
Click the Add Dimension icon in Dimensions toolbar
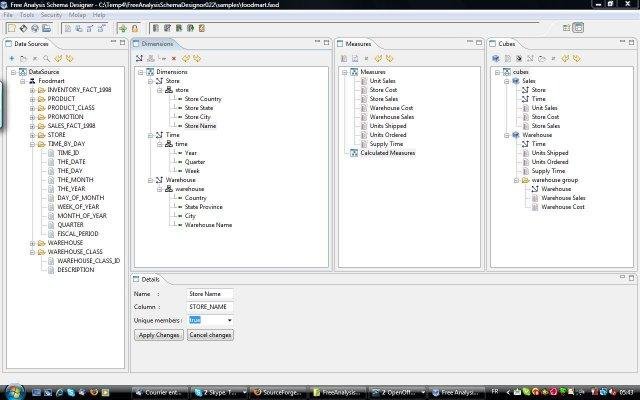click(x=139, y=59)
